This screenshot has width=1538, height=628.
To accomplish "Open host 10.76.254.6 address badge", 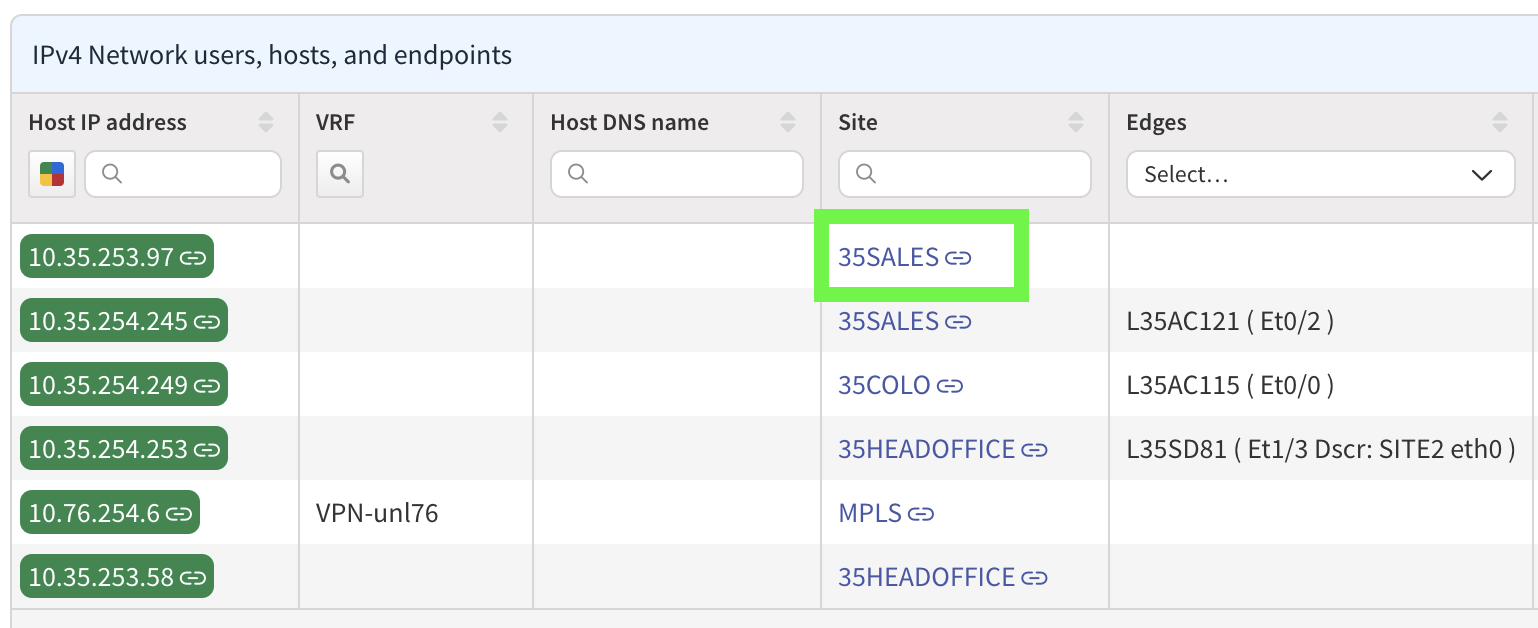I will tap(94, 514).
